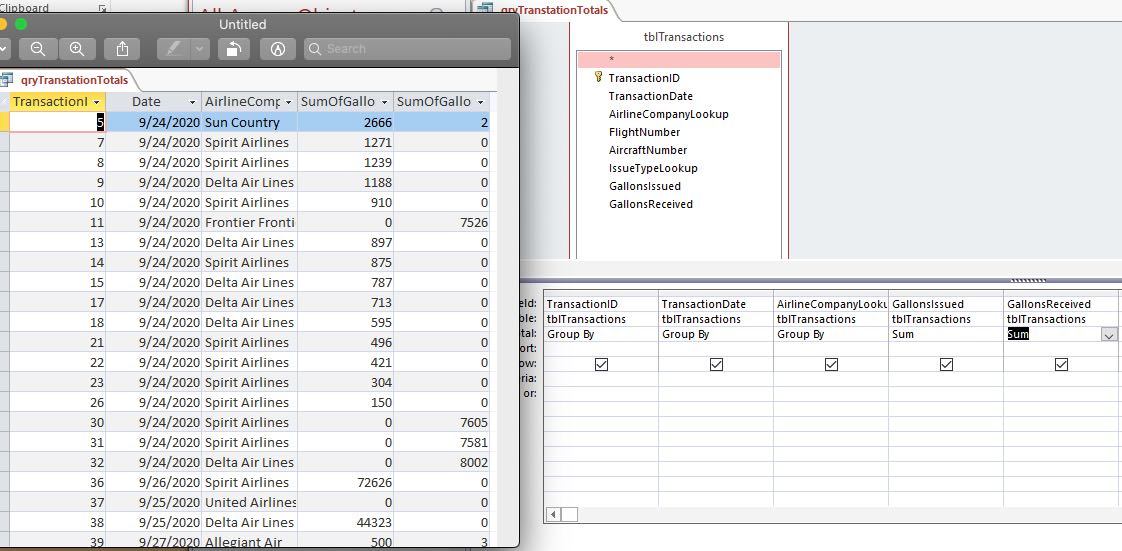Click the rotate image icon

click(232, 49)
